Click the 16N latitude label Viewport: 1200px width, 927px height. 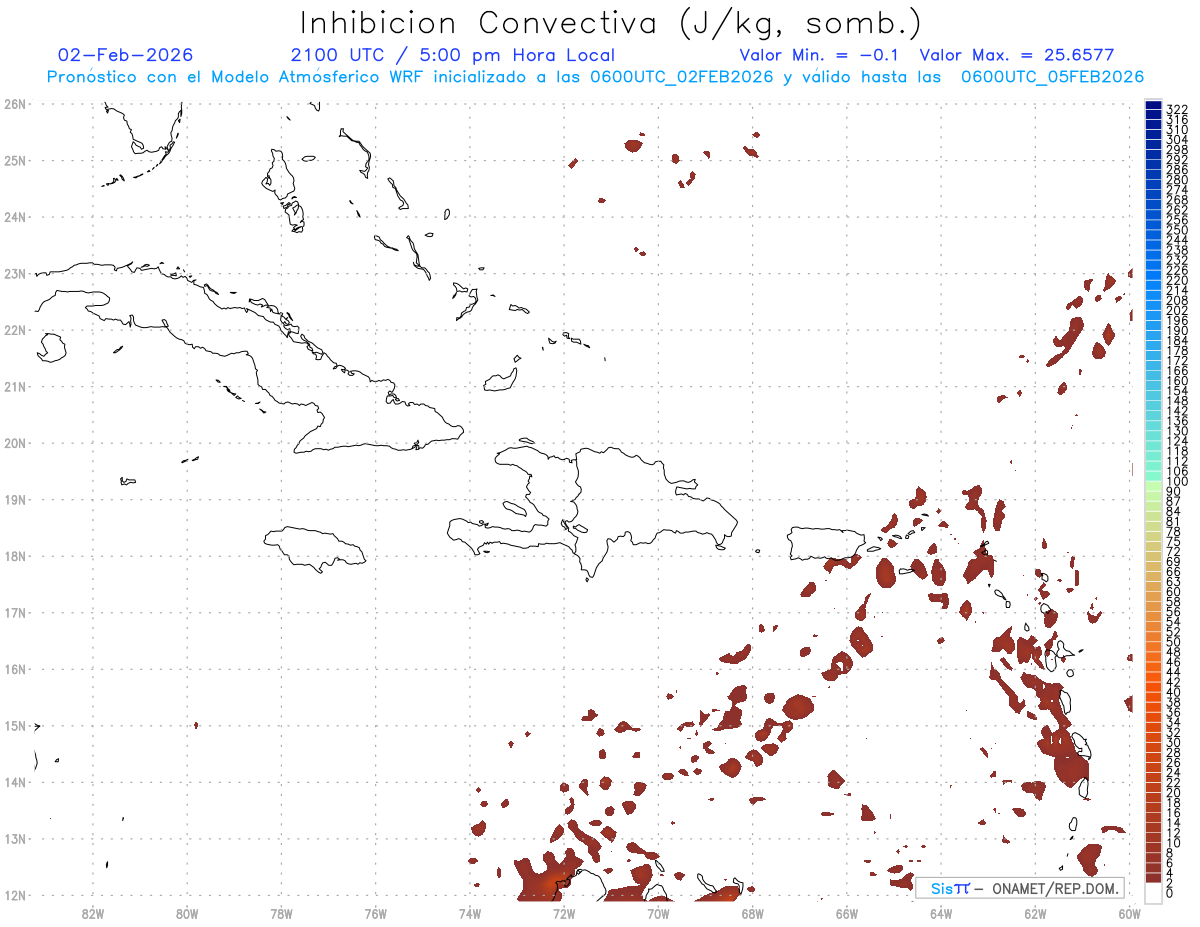pos(15,669)
